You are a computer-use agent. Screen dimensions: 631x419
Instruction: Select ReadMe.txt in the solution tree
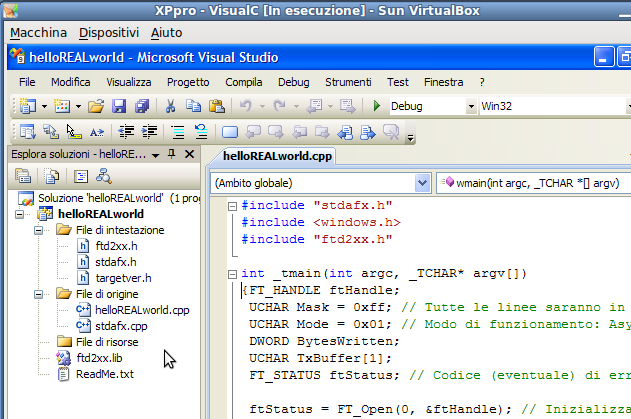pyautogui.click(x=105, y=374)
